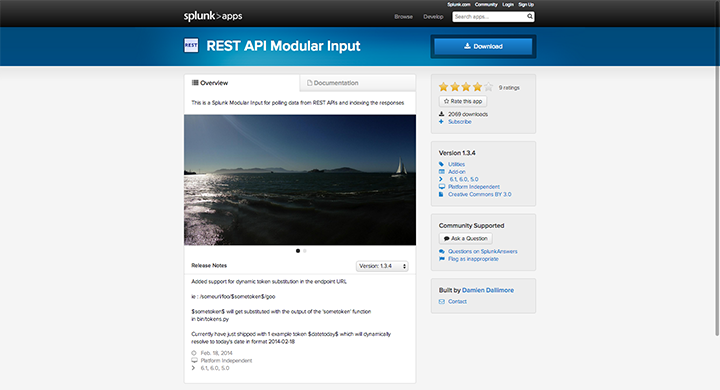Screen dimensions: 720x390
Task: Open Questions on SplunkAnswers link
Action: coord(483,251)
